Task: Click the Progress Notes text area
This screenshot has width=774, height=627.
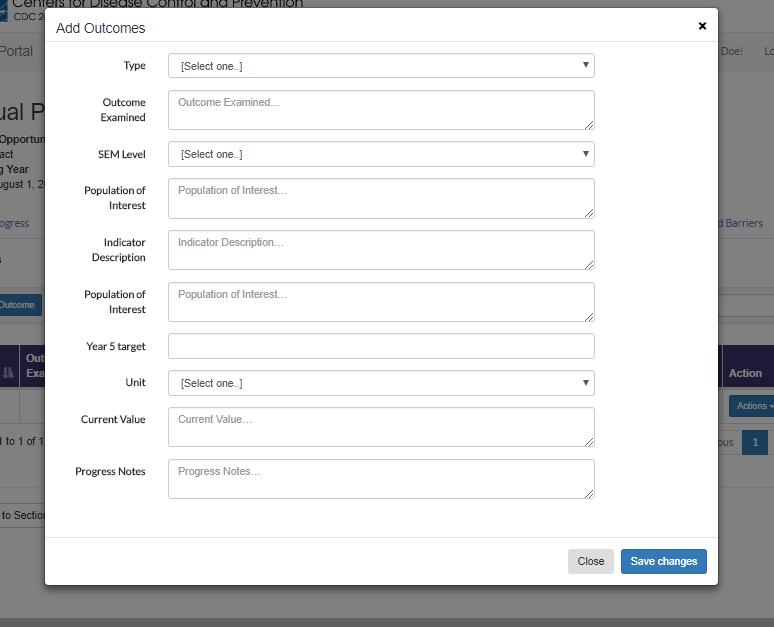Action: [381, 479]
